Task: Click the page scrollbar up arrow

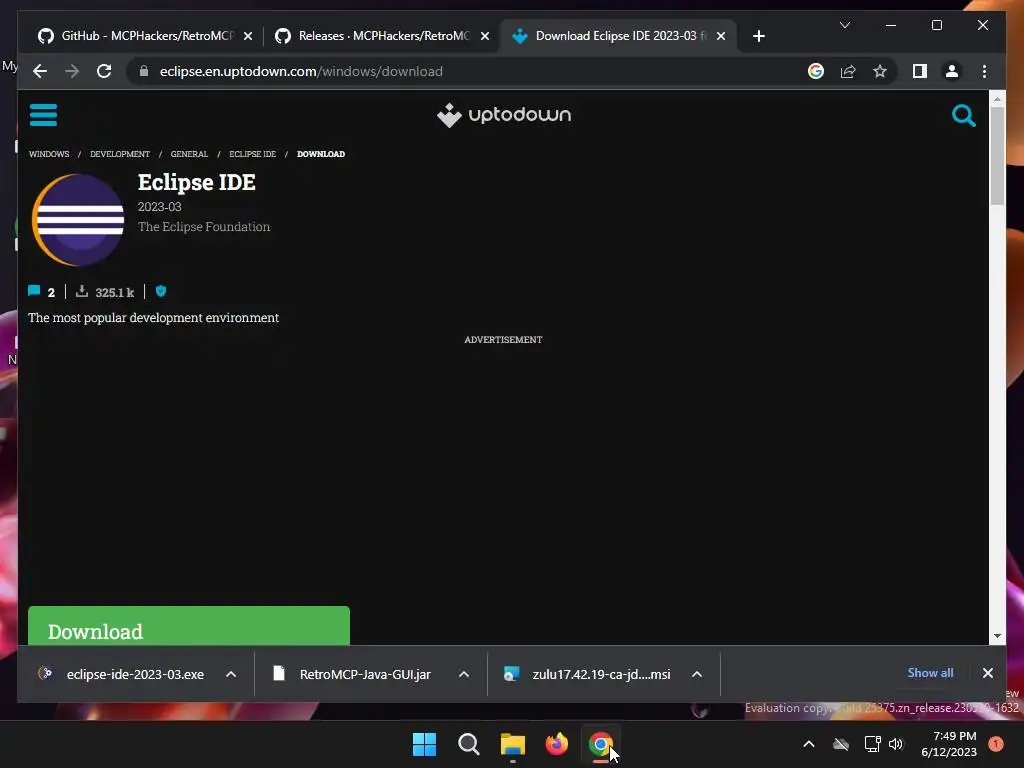Action: (997, 99)
